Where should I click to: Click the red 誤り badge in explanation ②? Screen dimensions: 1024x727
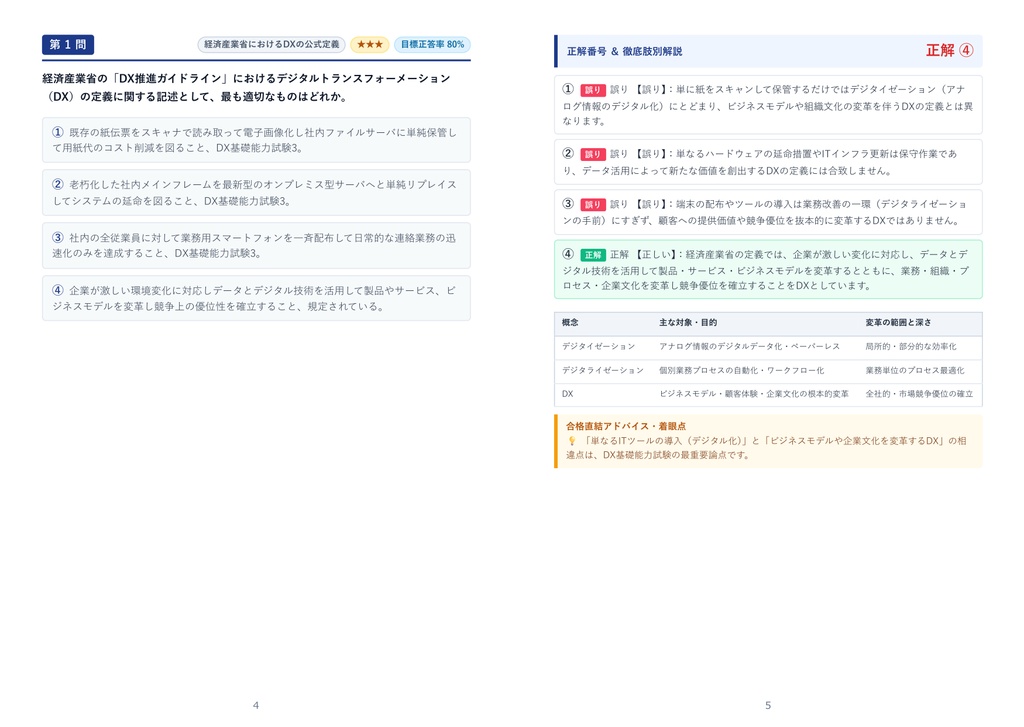[x=592, y=154]
